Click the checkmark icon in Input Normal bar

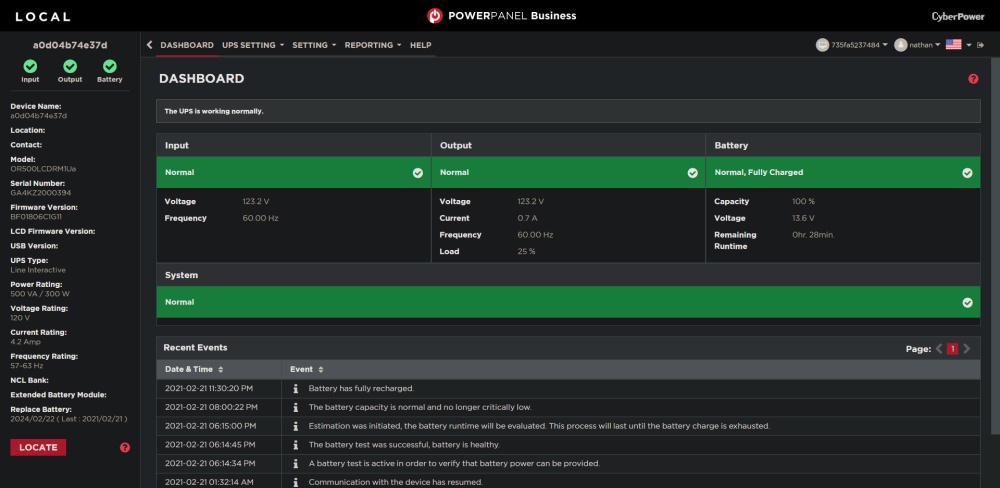418,173
